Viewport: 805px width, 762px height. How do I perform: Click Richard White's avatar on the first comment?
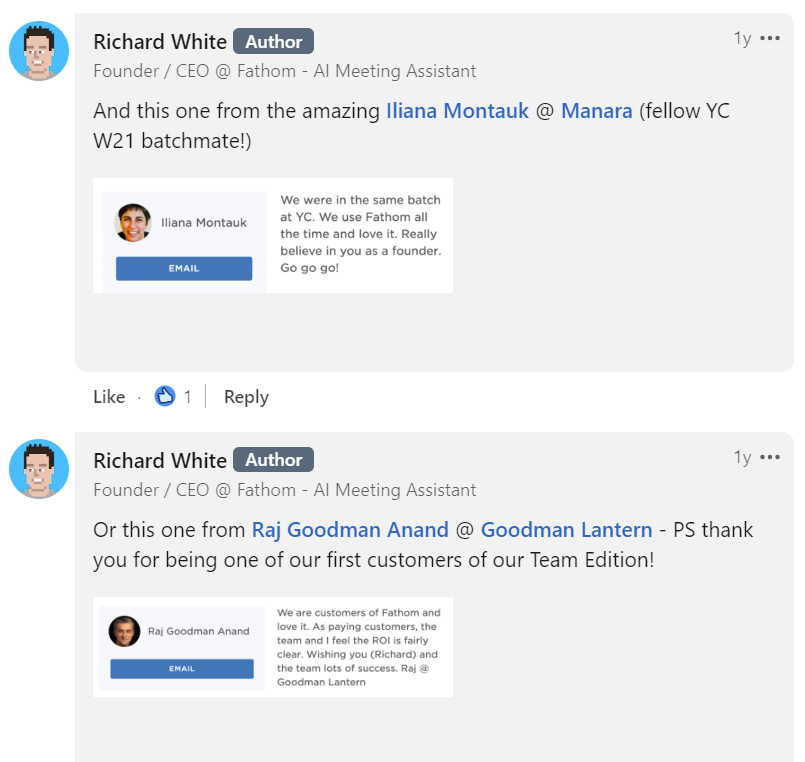[x=39, y=51]
